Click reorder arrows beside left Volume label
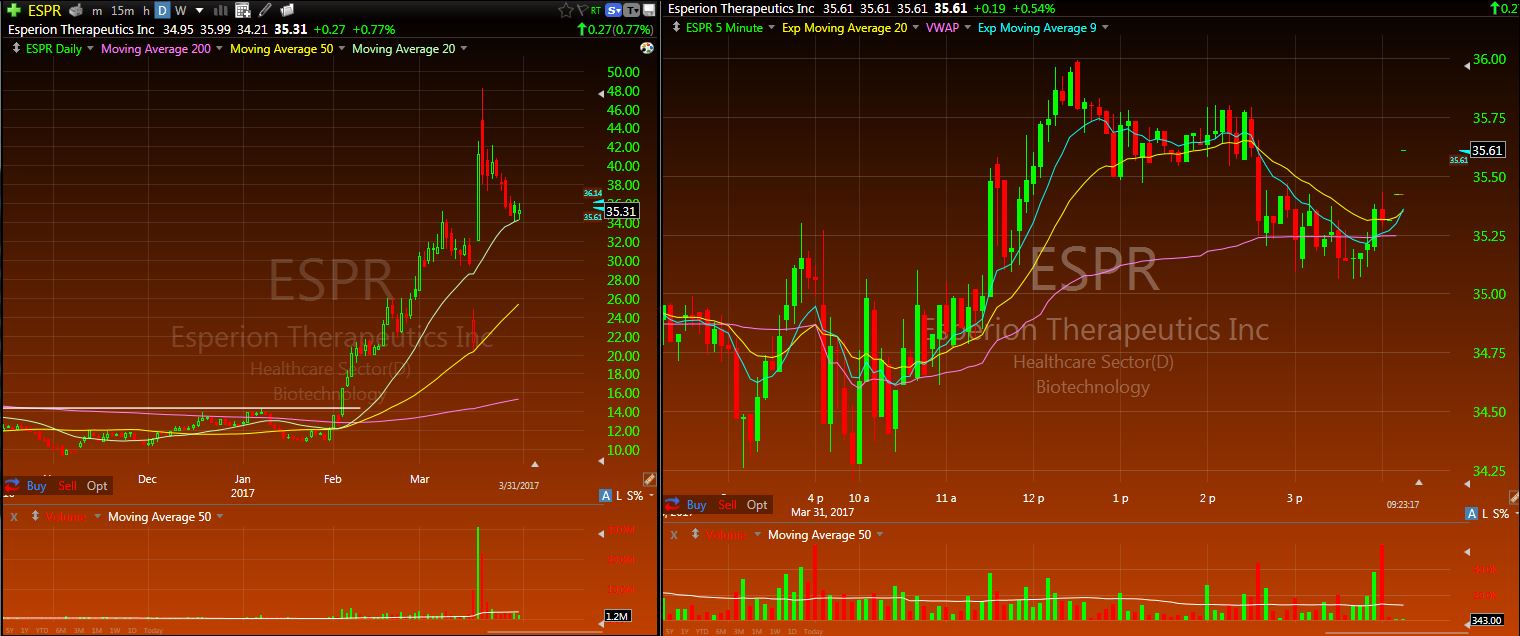Image resolution: width=1520 pixels, height=636 pixels. click(36, 517)
